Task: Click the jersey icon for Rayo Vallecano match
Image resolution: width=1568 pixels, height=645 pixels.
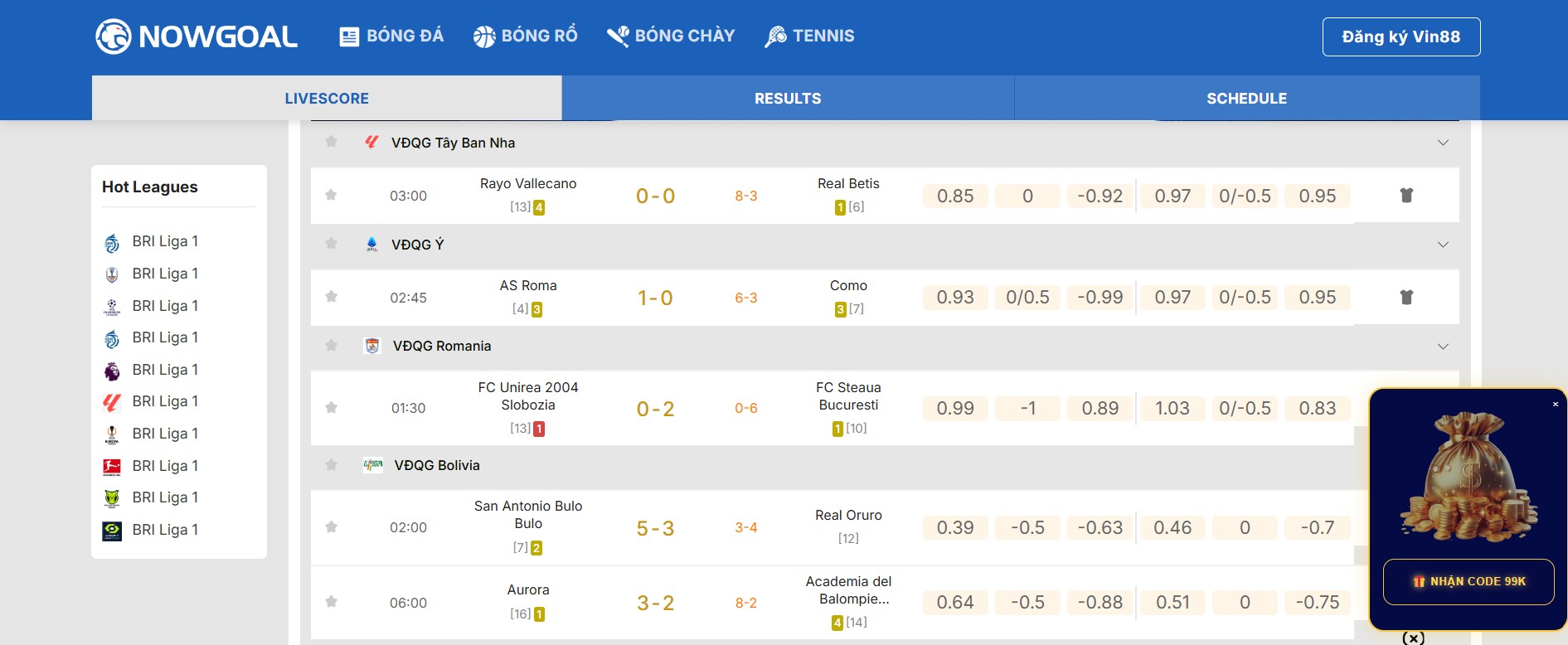Action: [1406, 196]
